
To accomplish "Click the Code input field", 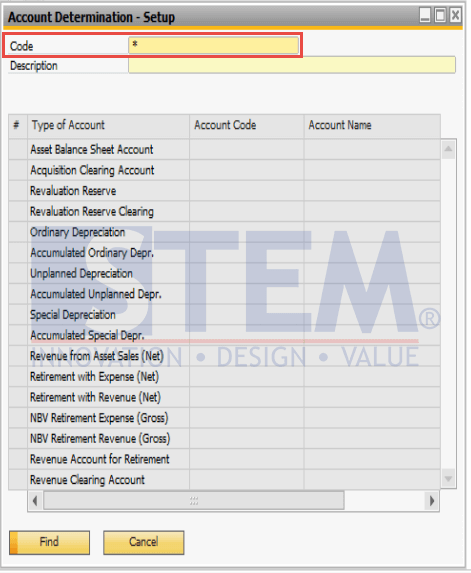I will point(213,45).
